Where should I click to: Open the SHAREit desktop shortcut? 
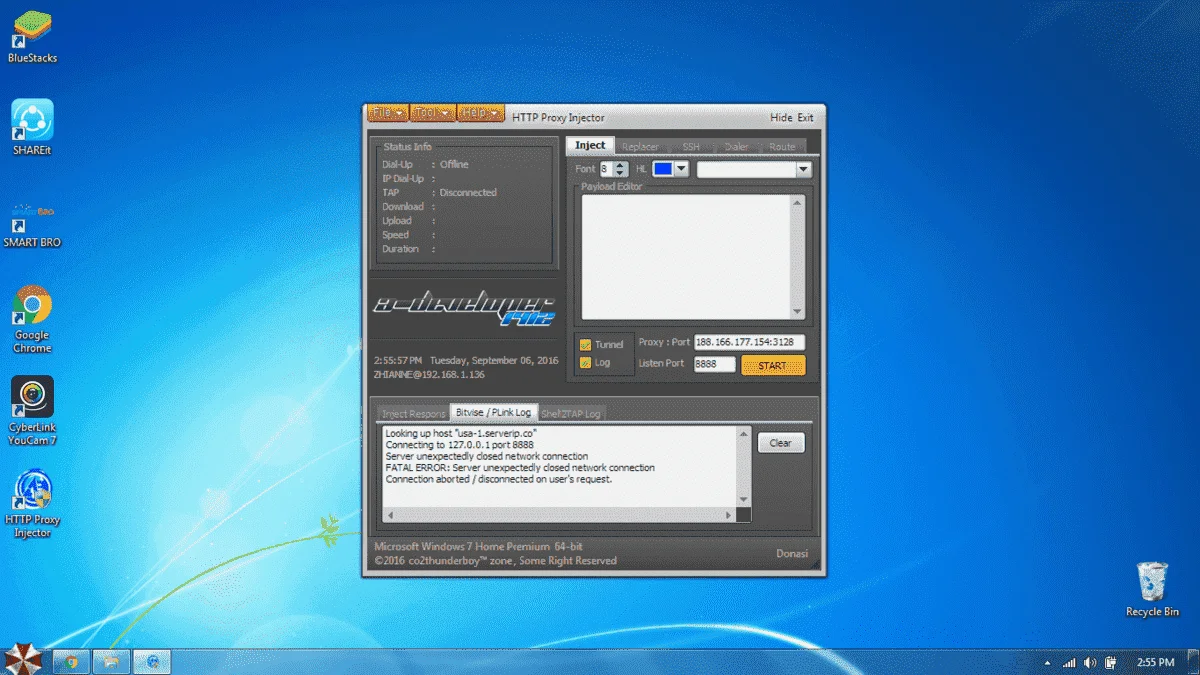coord(32,127)
